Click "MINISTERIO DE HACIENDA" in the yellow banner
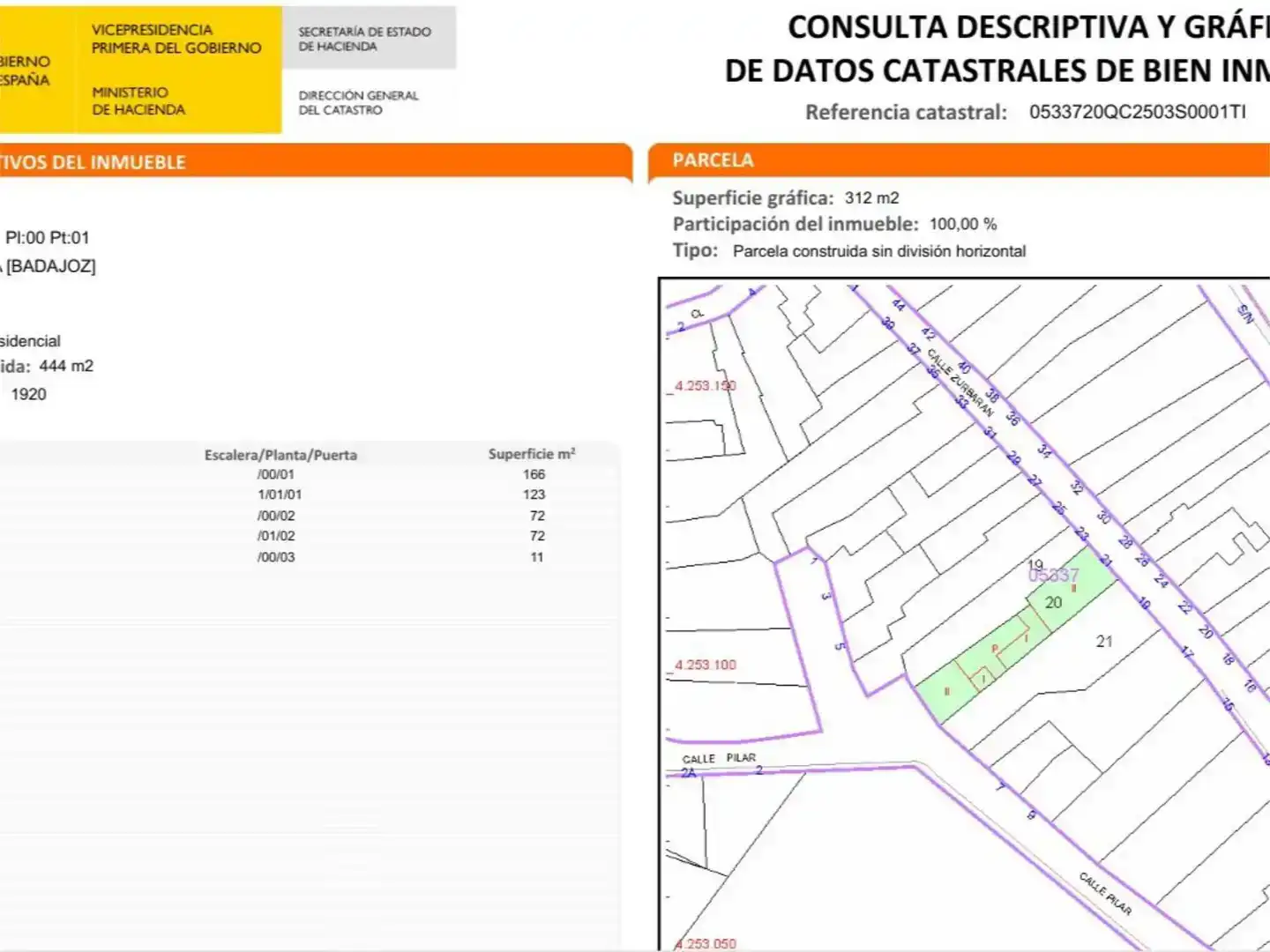The width and height of the screenshot is (1270, 952). pos(138,100)
